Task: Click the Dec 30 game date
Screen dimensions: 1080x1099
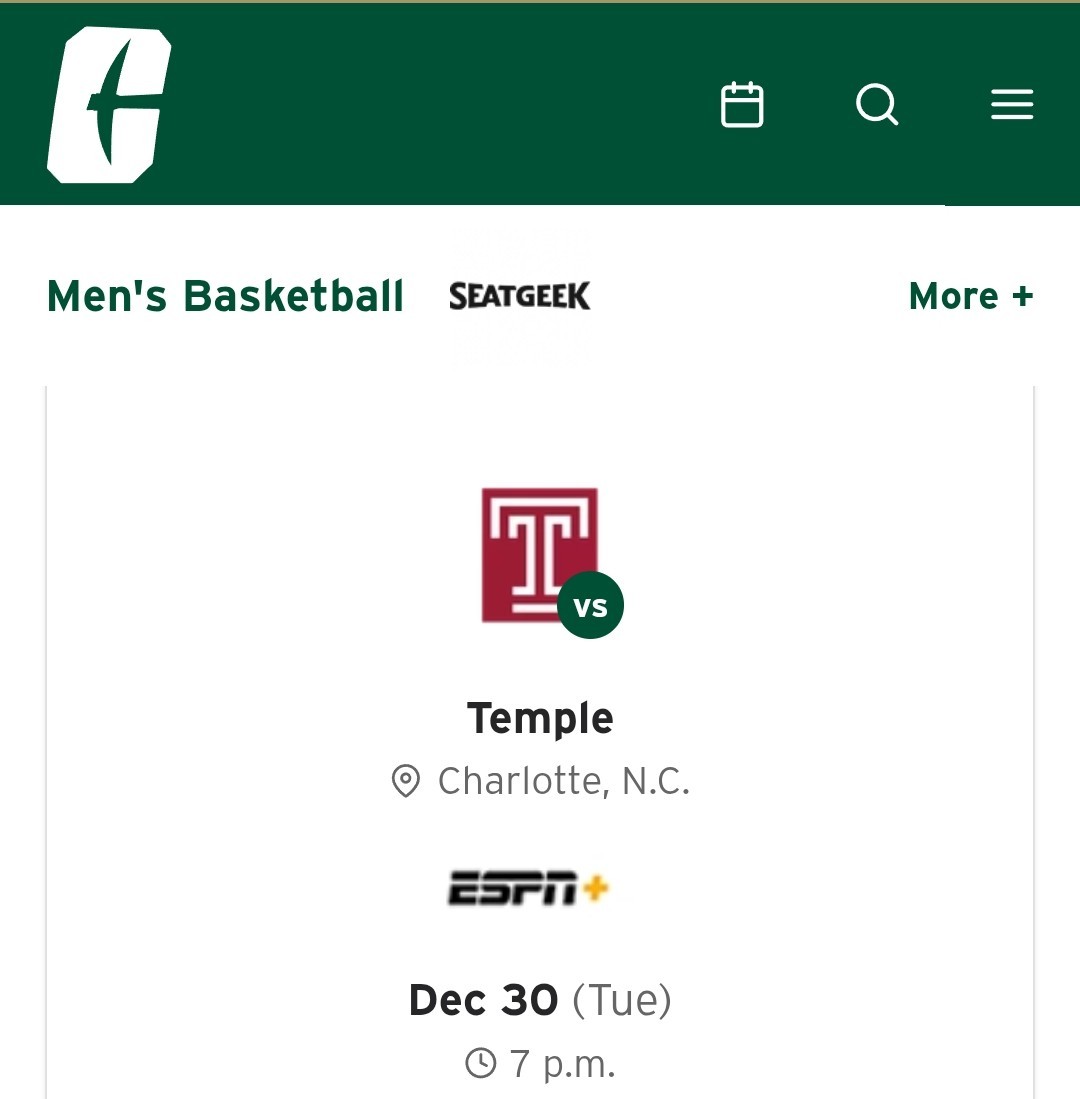Action: tap(483, 1000)
